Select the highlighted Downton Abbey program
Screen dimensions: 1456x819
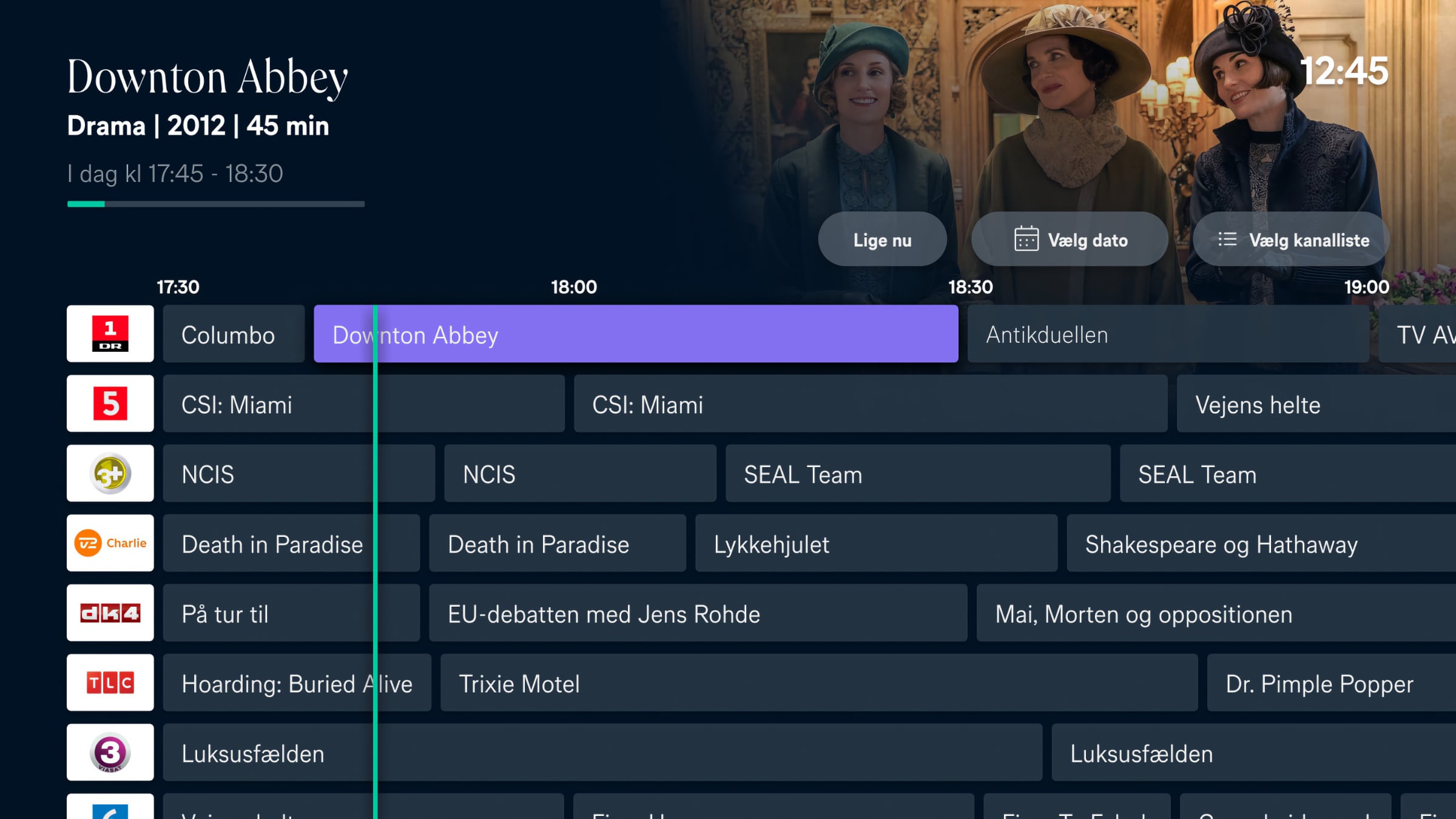[x=636, y=334]
